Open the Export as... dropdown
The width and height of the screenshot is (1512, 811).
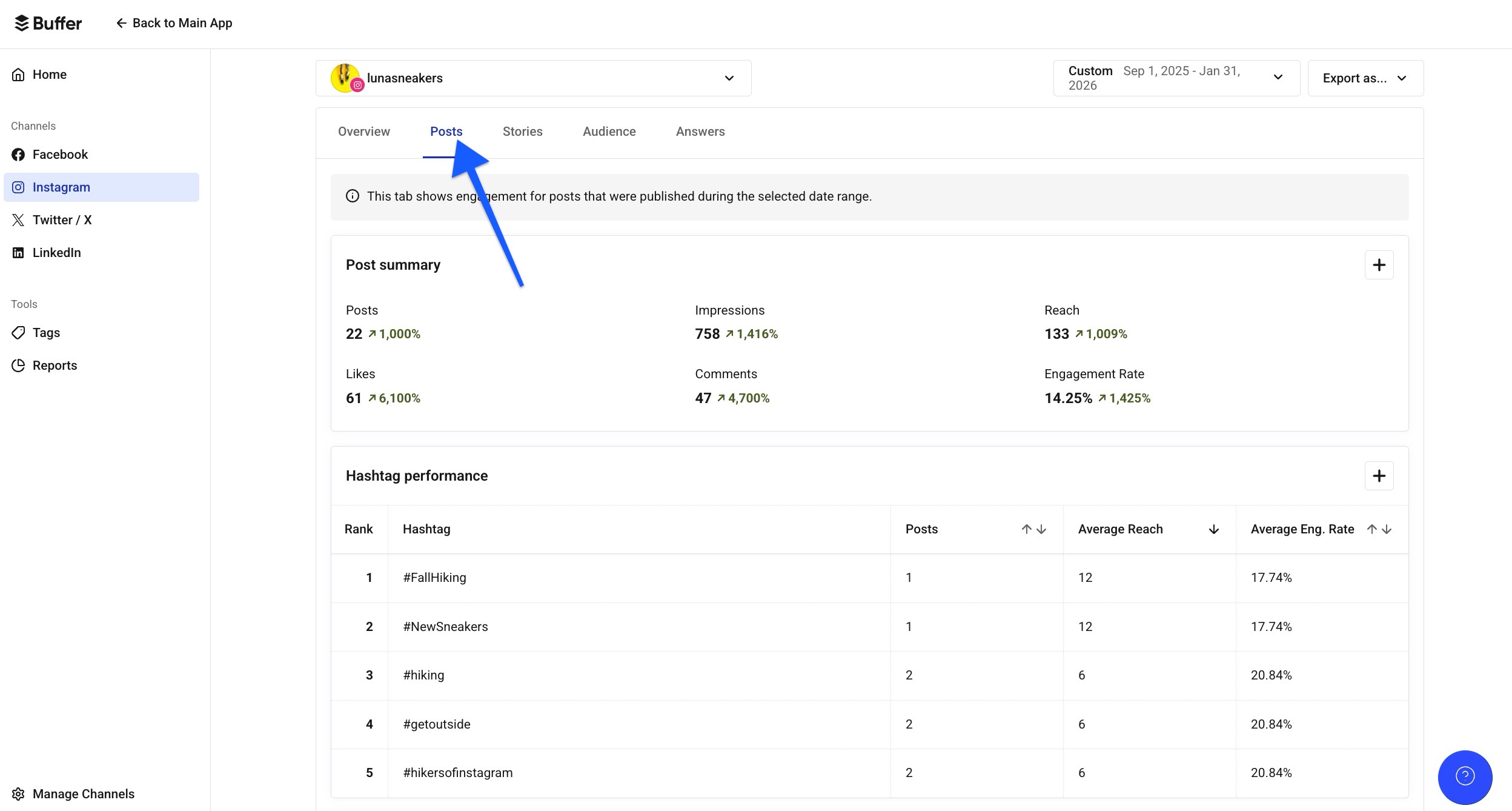point(1365,78)
